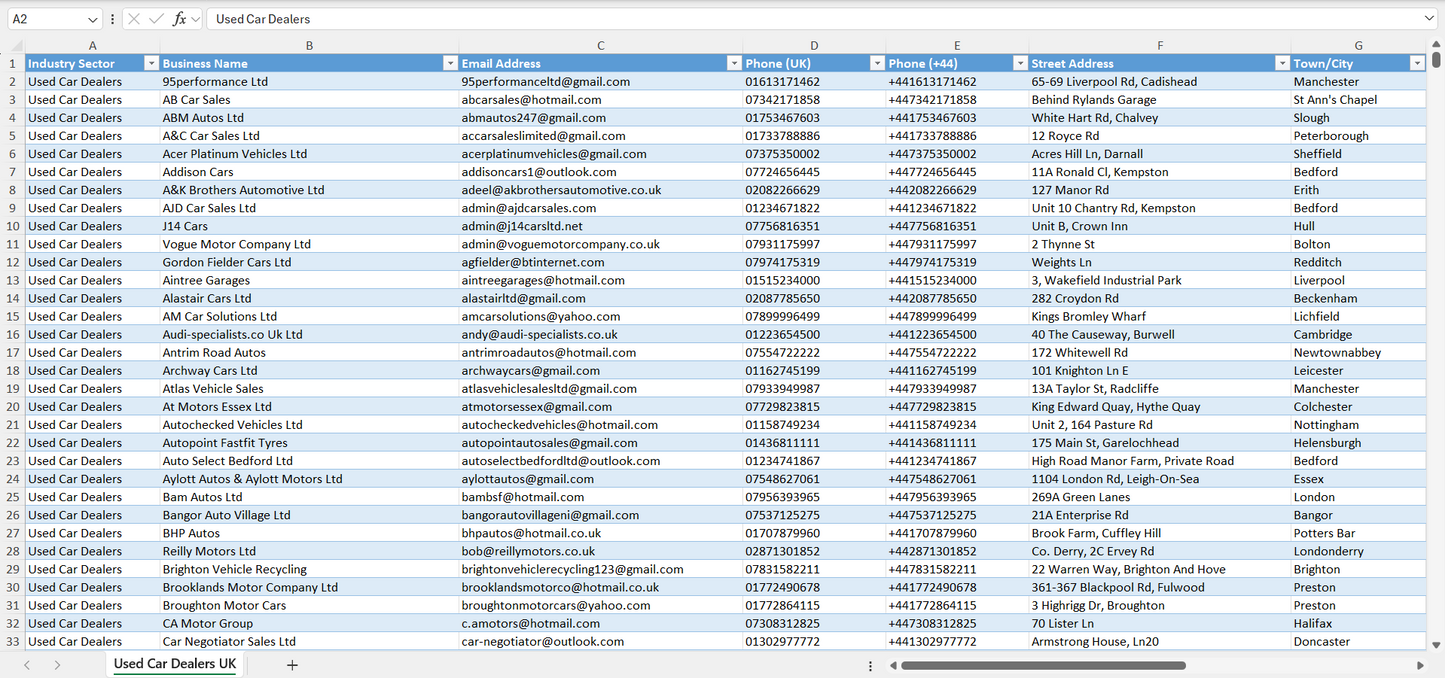The width and height of the screenshot is (1445, 678).
Task: Select cell Kings Bromley Wharf
Action: [x=1160, y=316]
